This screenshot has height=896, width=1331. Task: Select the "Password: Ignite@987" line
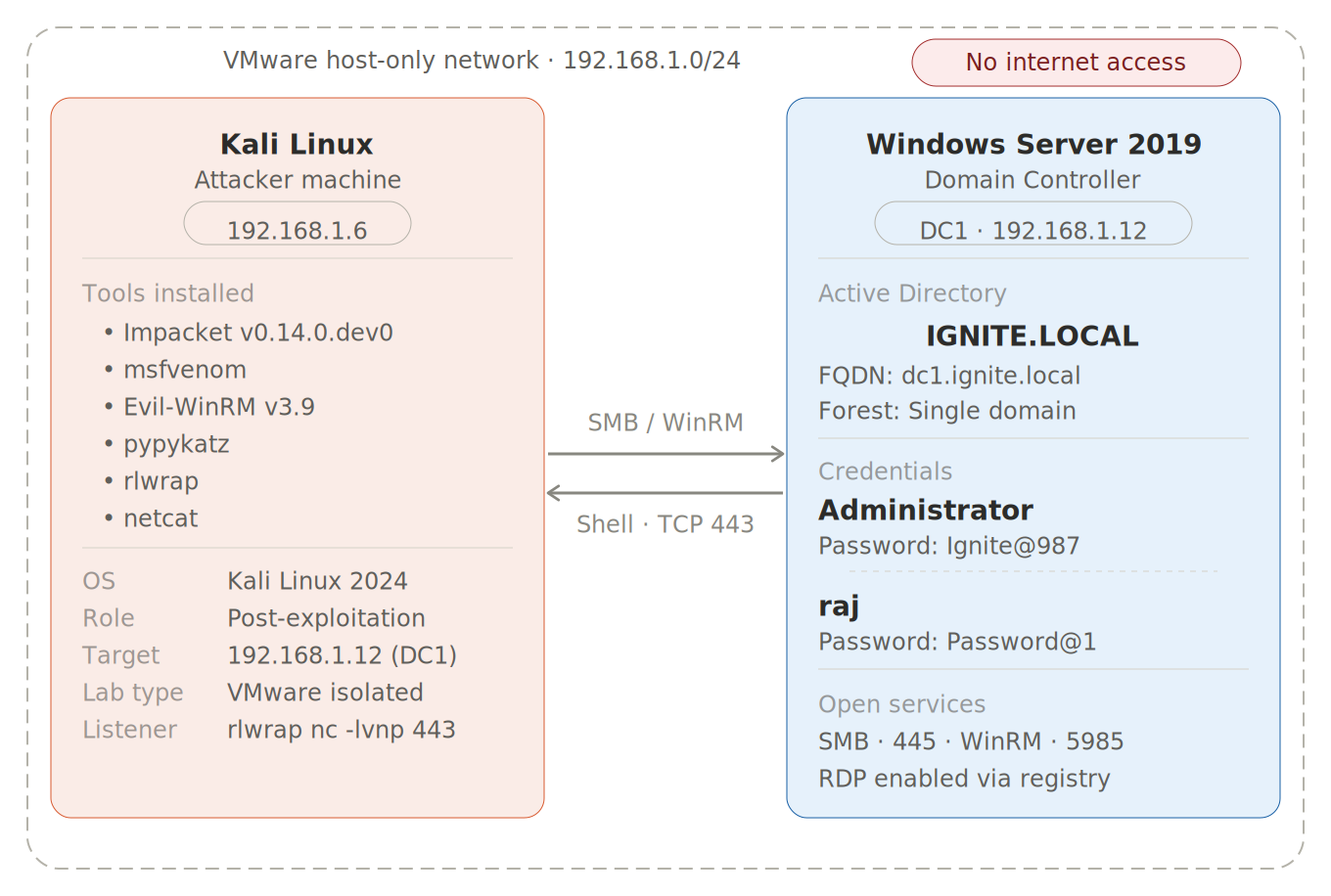(949, 546)
